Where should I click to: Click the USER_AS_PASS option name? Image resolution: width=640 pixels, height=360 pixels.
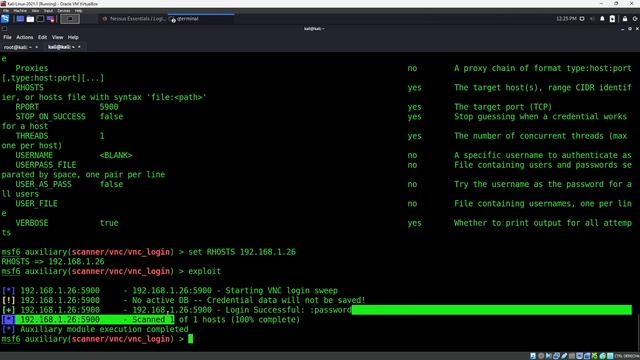coord(44,184)
